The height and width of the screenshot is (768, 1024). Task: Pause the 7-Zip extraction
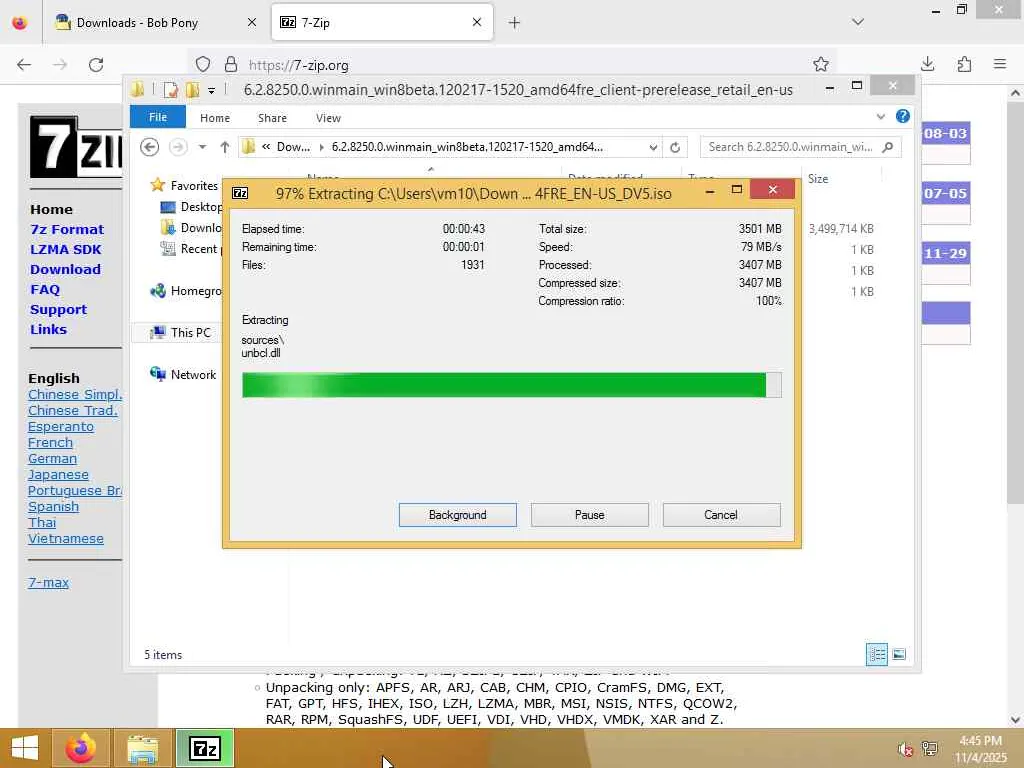pos(589,515)
